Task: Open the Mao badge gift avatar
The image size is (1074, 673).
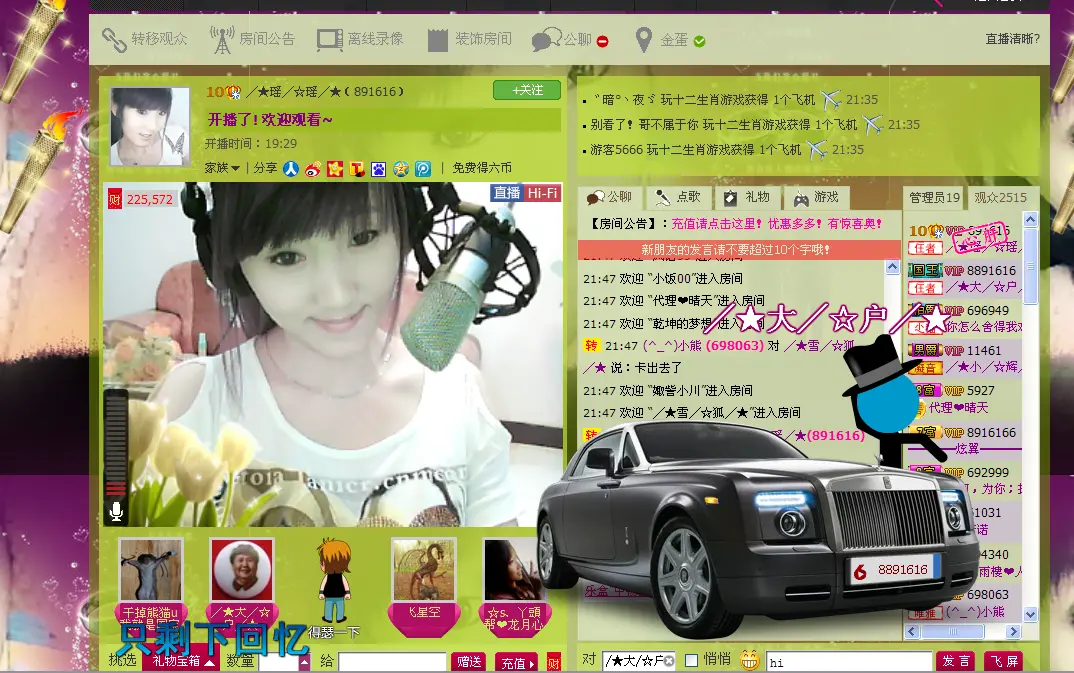Action: pos(242,570)
